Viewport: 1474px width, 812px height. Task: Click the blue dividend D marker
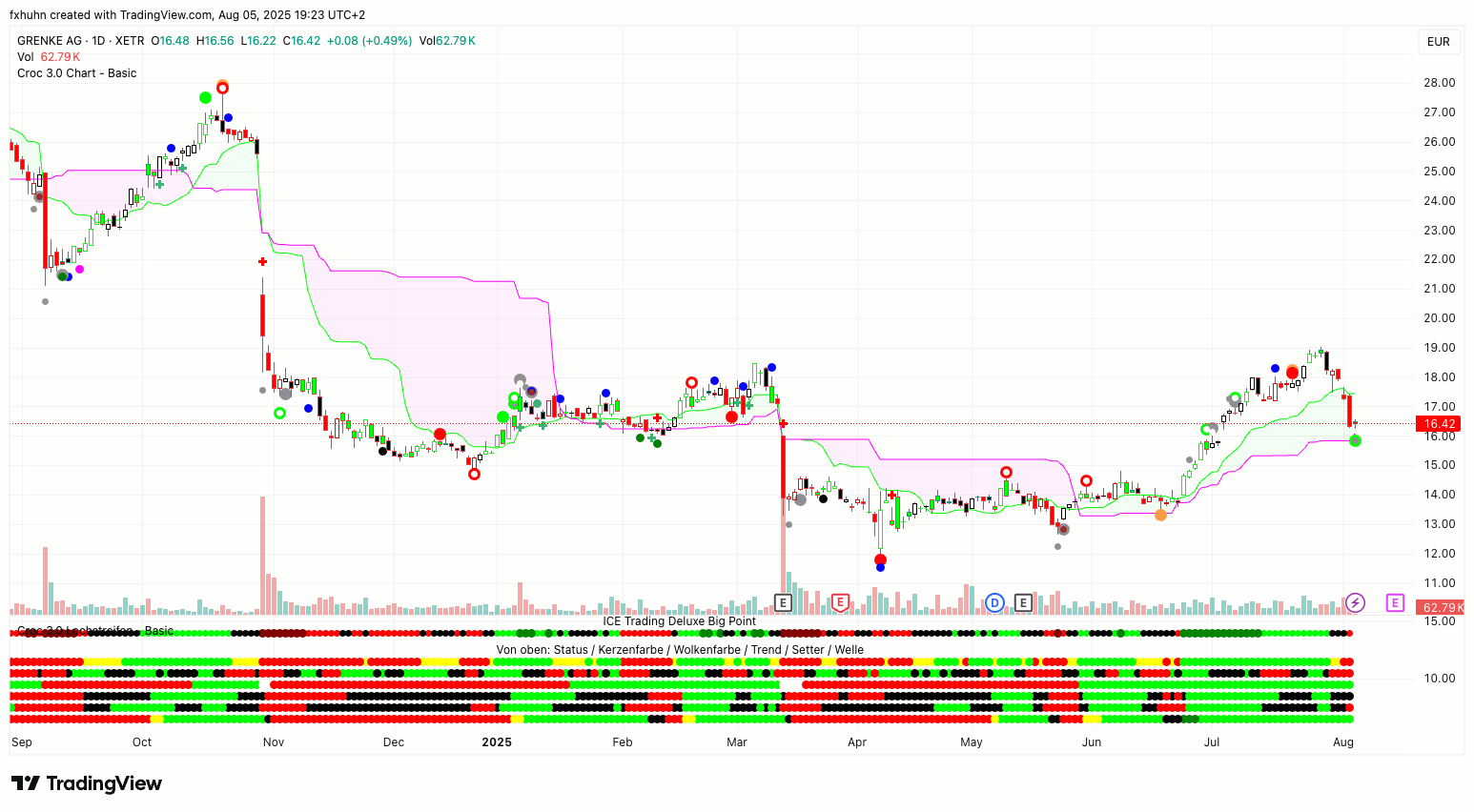click(994, 602)
